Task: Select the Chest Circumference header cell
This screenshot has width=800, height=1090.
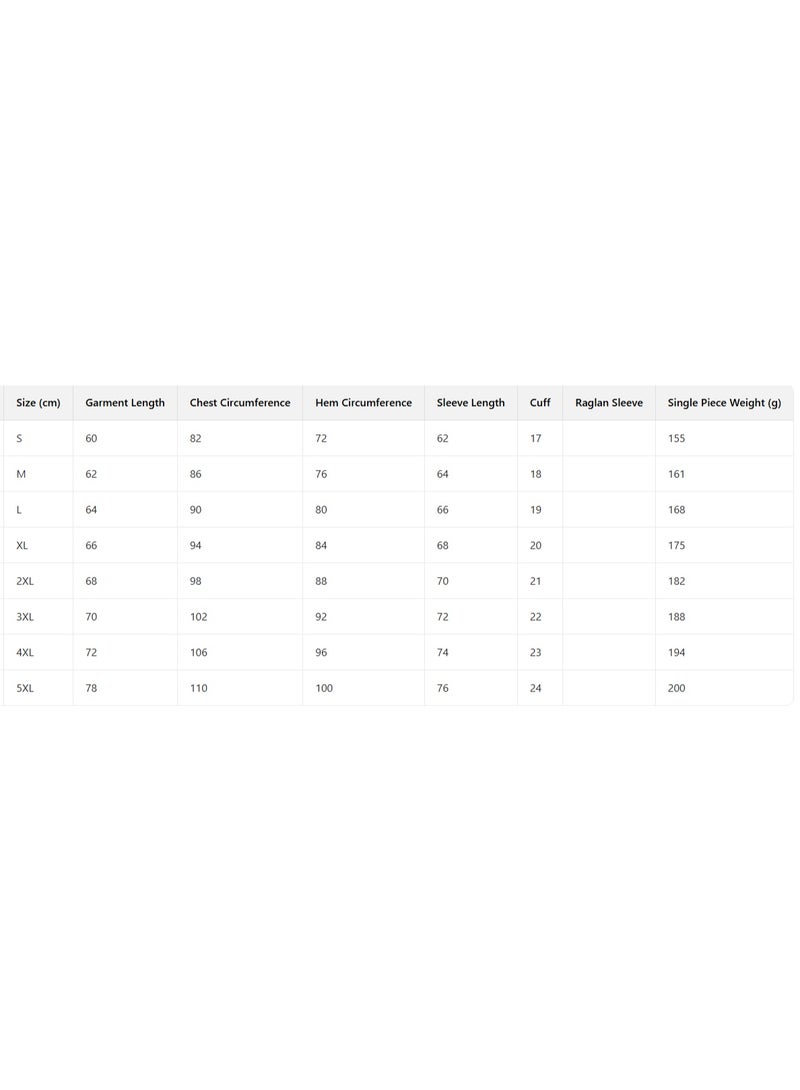Action: pyautogui.click(x=240, y=403)
